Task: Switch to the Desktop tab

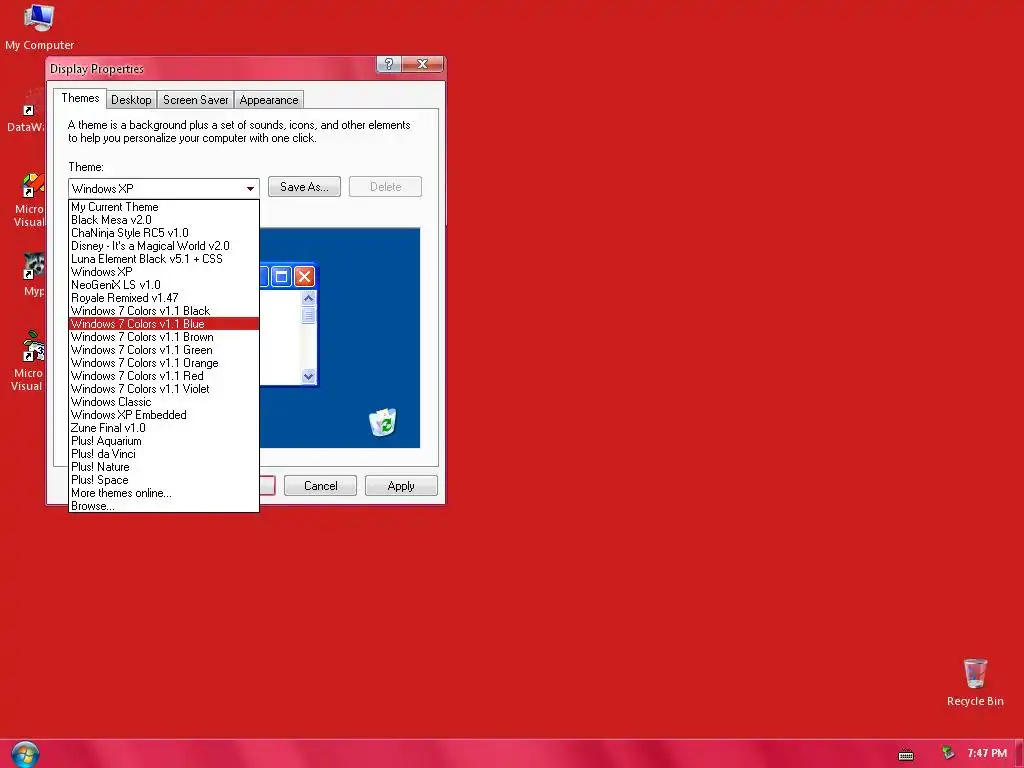Action: click(x=131, y=100)
